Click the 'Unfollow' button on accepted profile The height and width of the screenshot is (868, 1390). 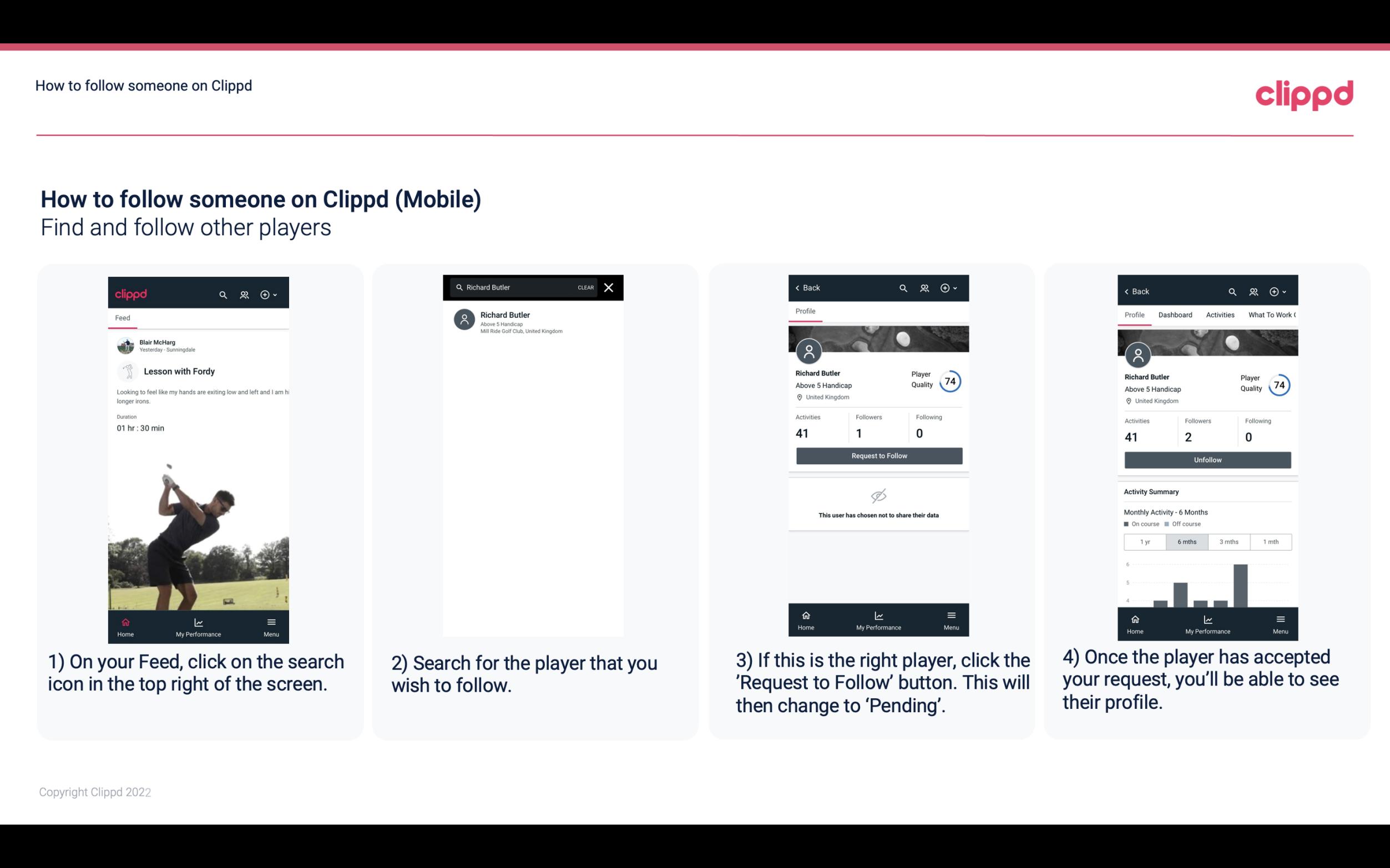click(1207, 460)
